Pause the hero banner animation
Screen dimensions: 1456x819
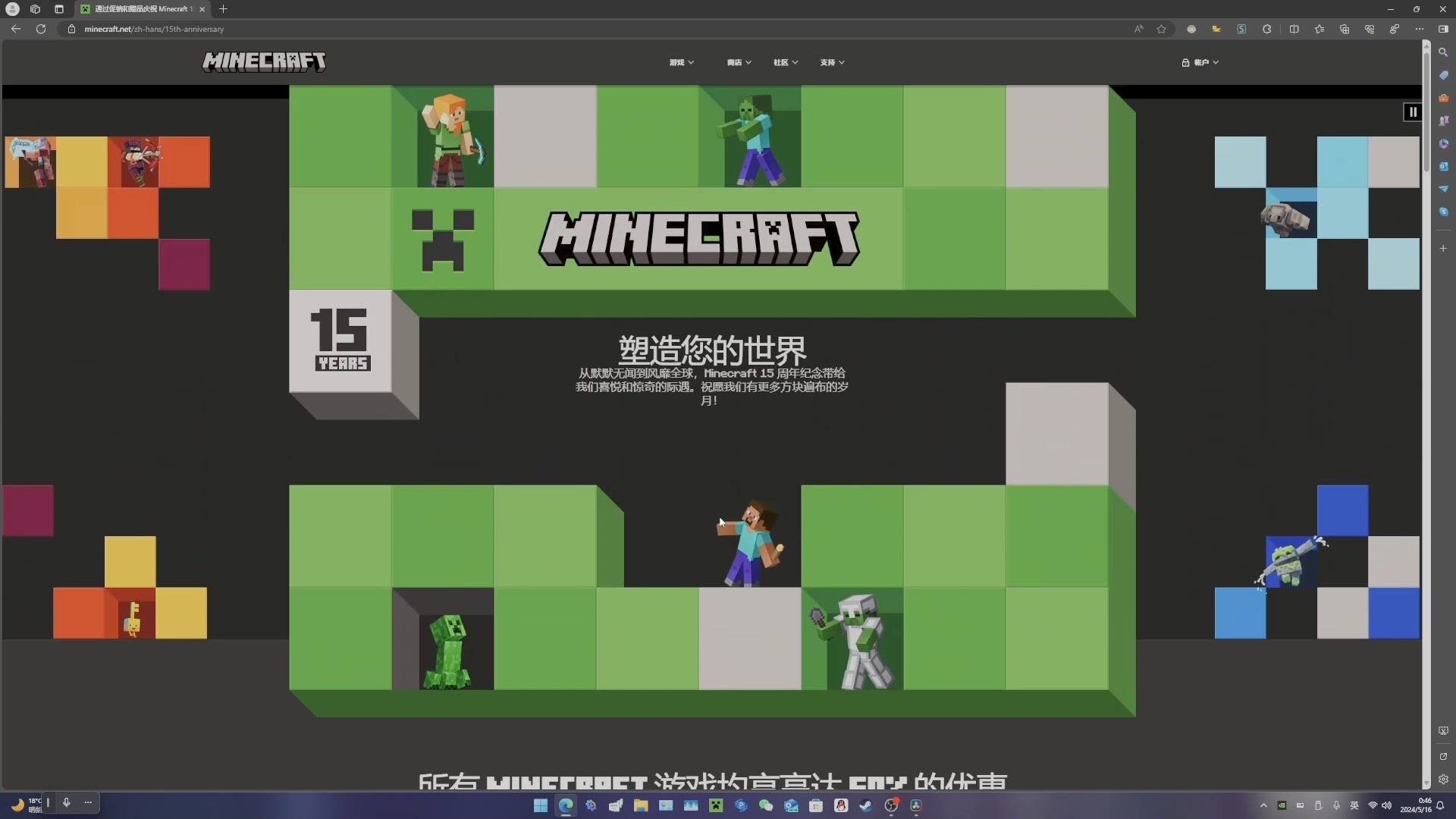1412,111
